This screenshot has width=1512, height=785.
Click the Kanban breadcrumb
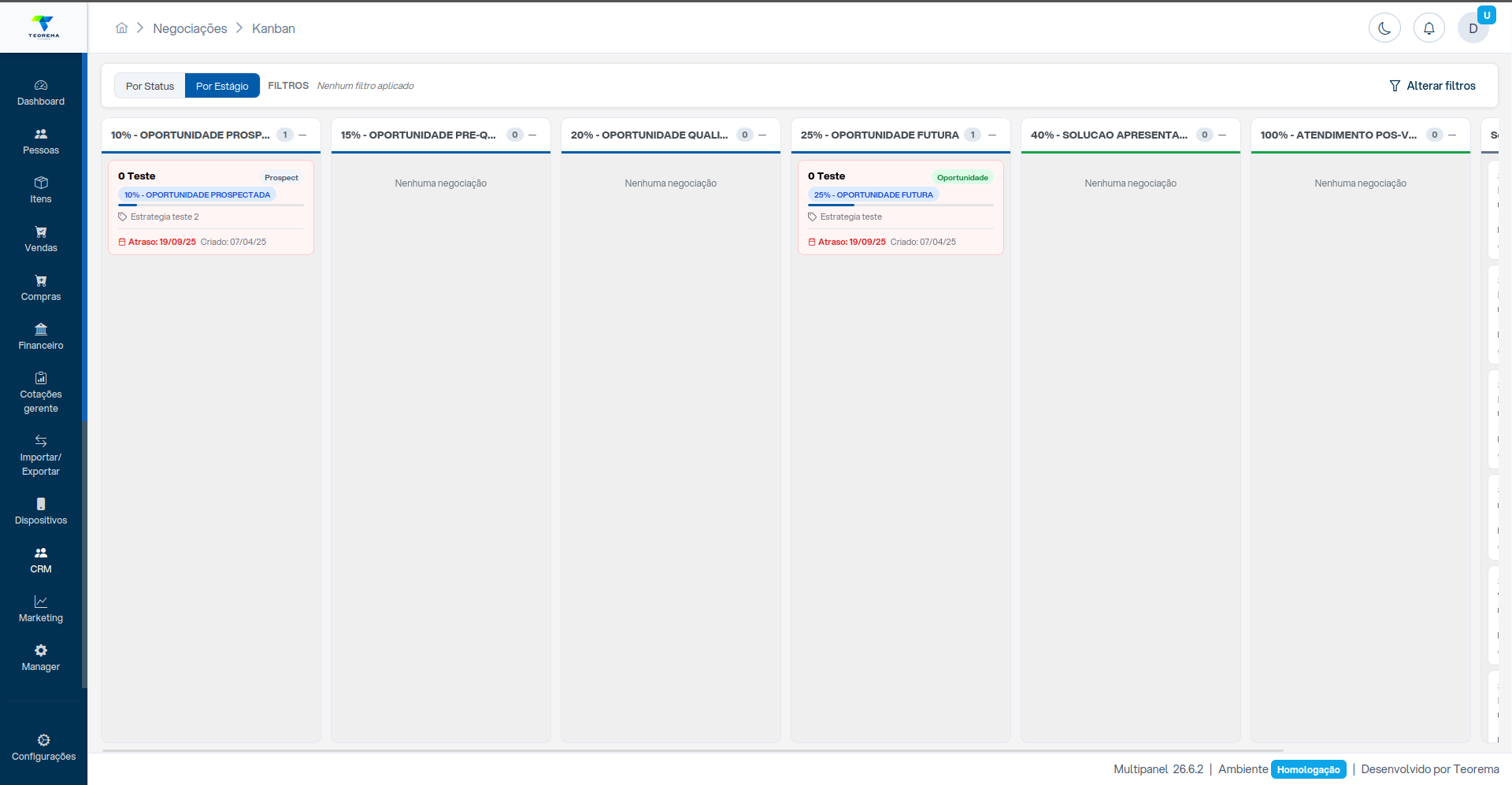point(273,28)
